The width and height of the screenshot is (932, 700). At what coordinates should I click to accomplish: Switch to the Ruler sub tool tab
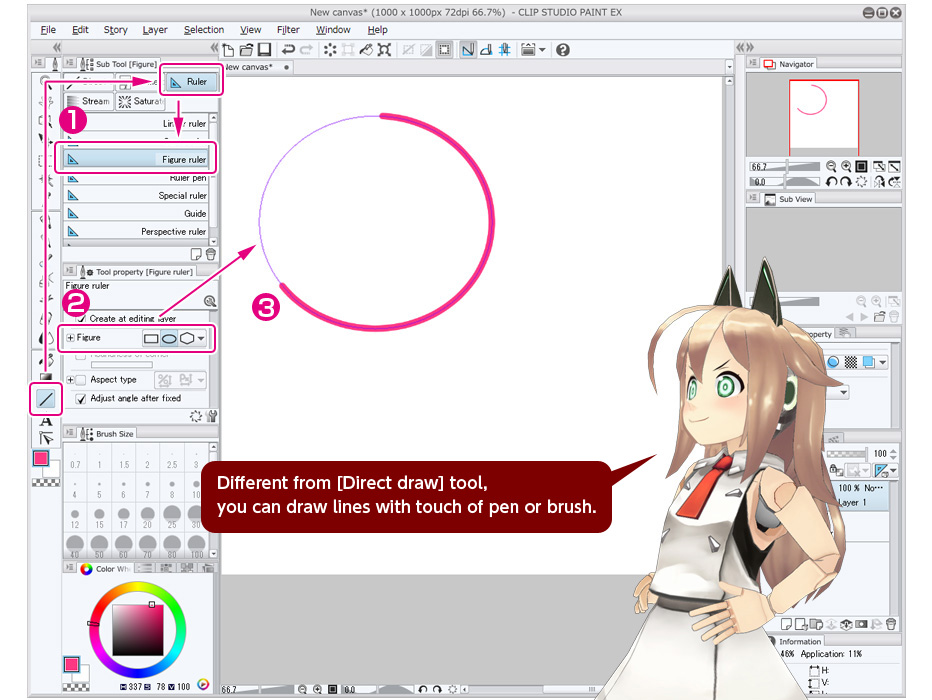click(189, 81)
